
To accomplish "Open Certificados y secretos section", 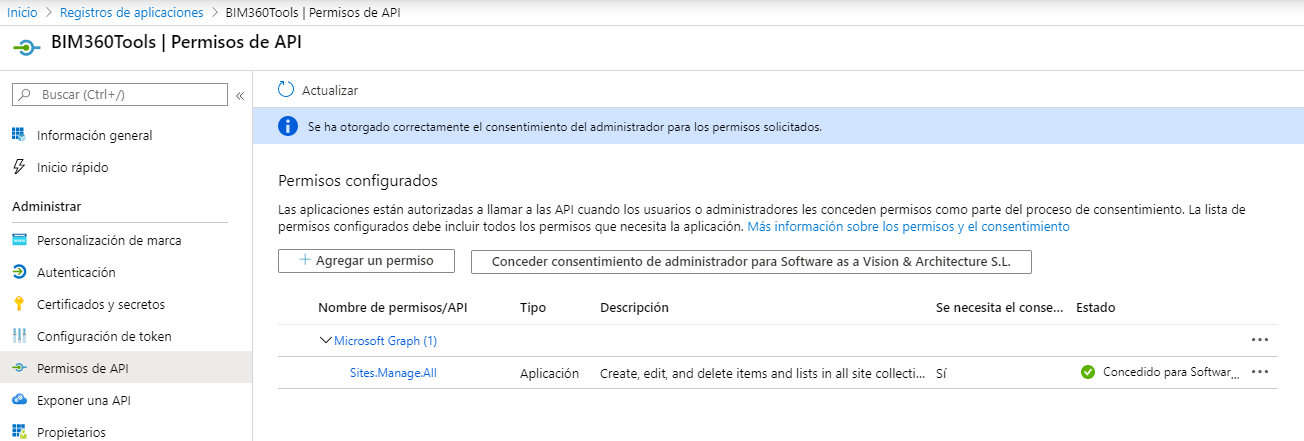I will click(101, 304).
